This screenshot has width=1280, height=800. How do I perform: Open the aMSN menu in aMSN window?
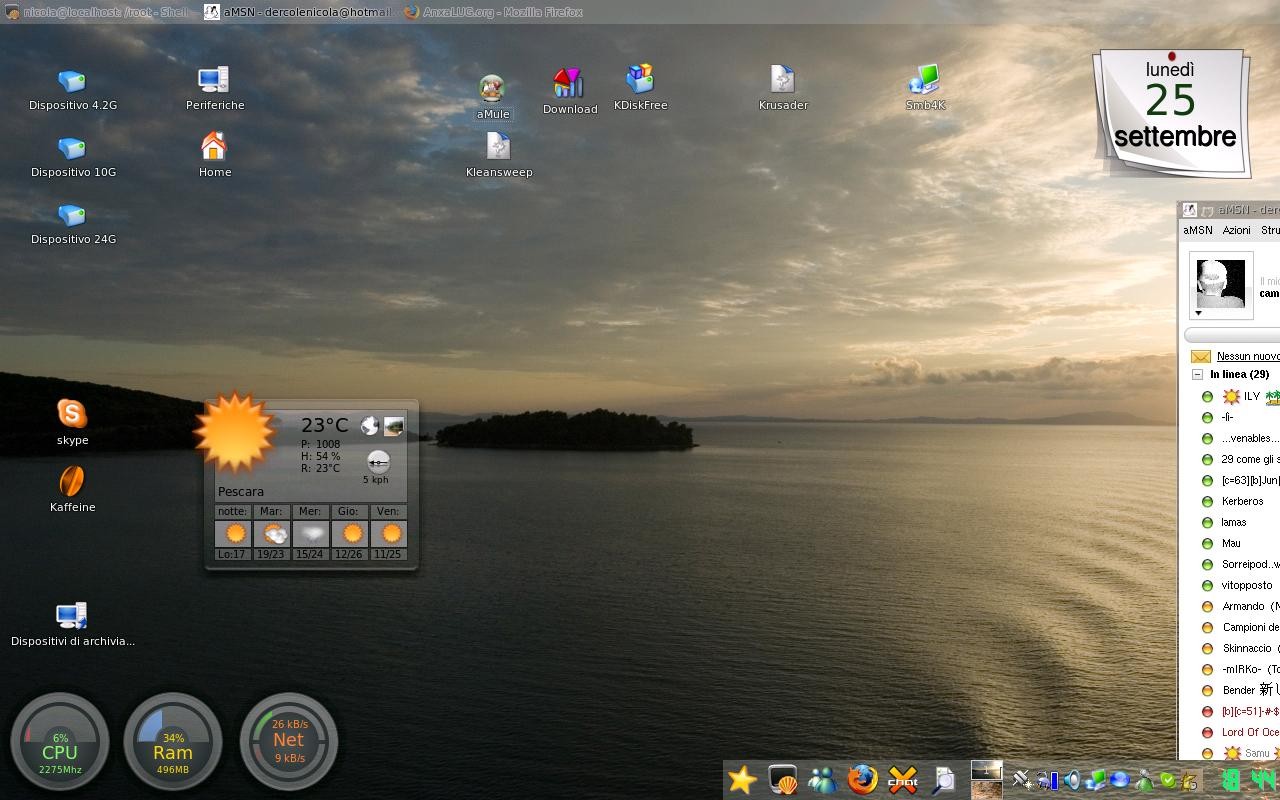pos(1198,230)
